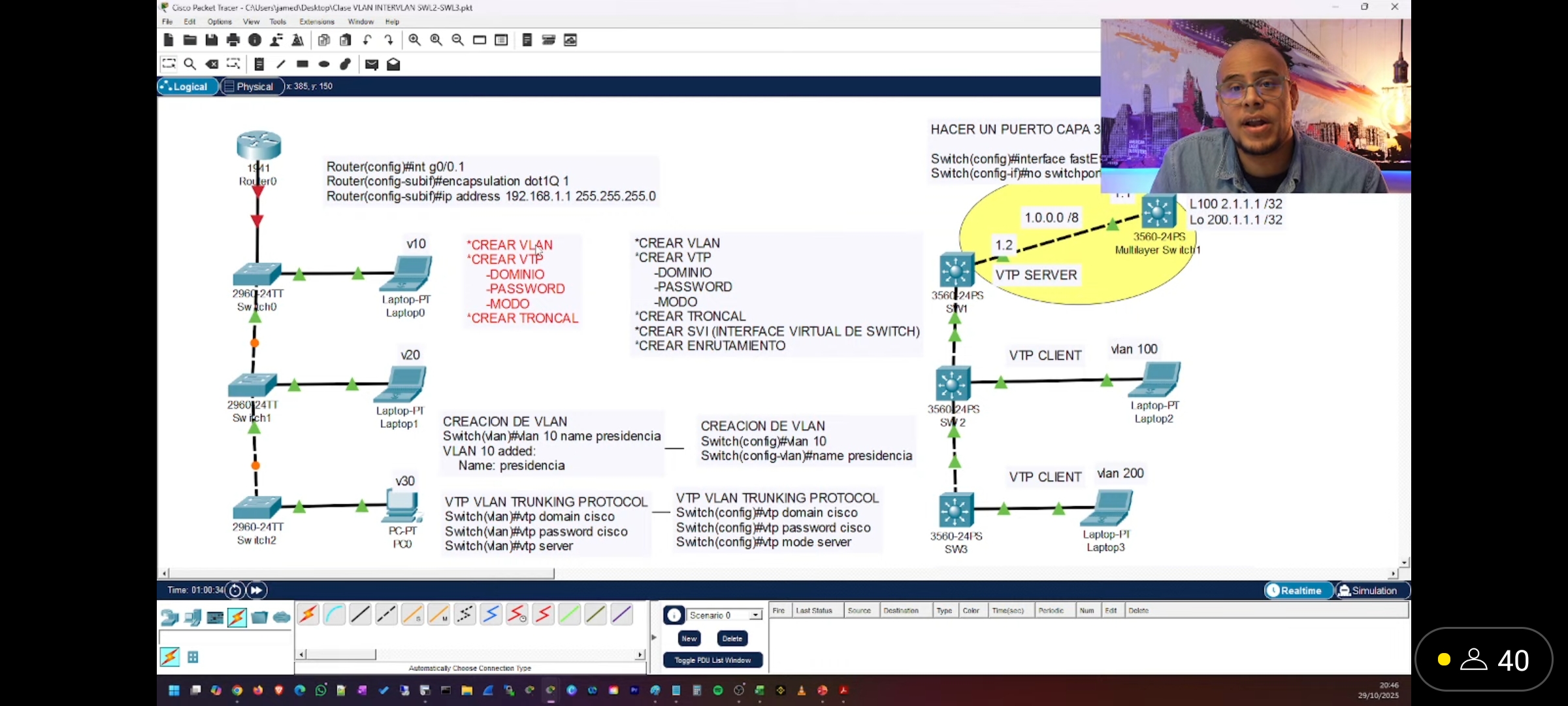
Task: Activate the Delete tool
Action: click(212, 64)
